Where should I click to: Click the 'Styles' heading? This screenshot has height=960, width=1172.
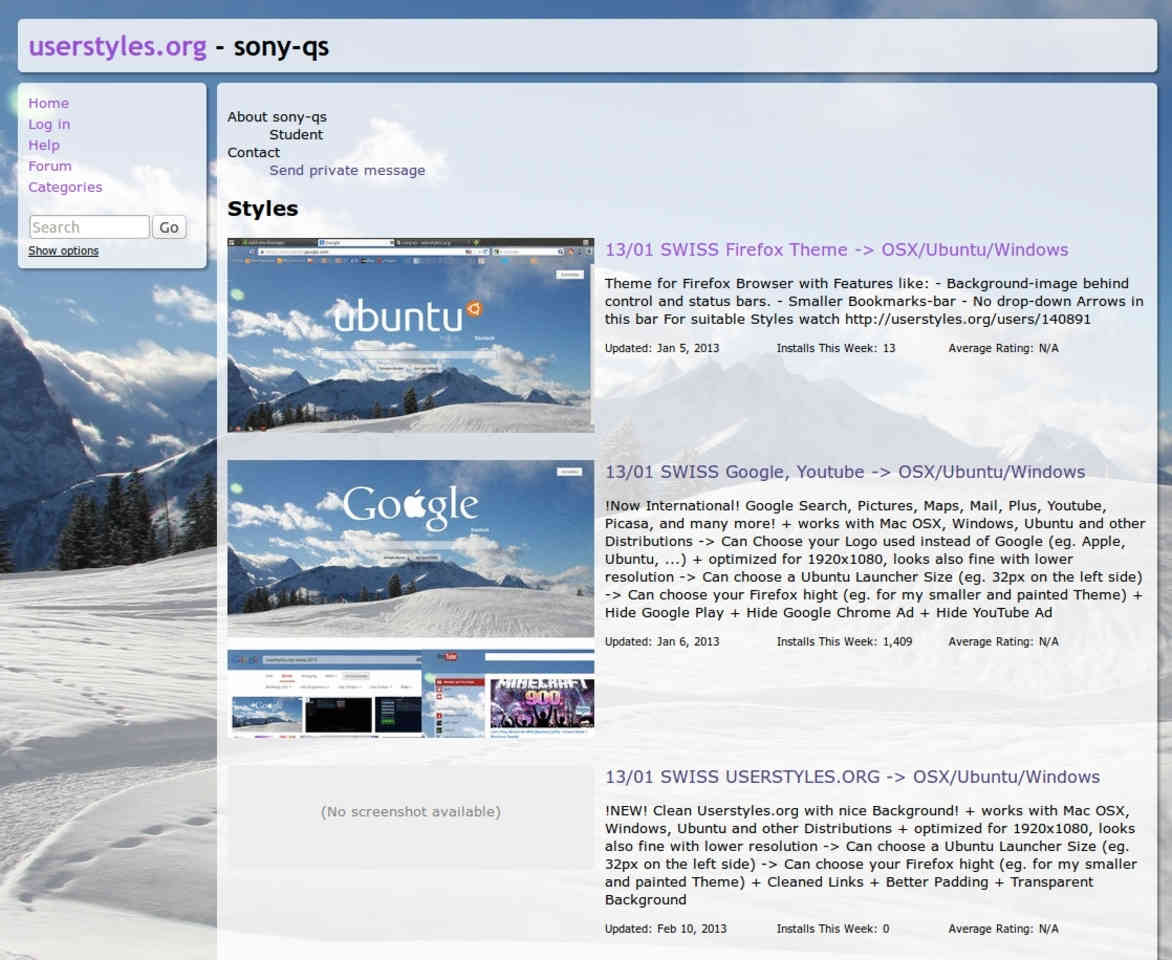[262, 209]
